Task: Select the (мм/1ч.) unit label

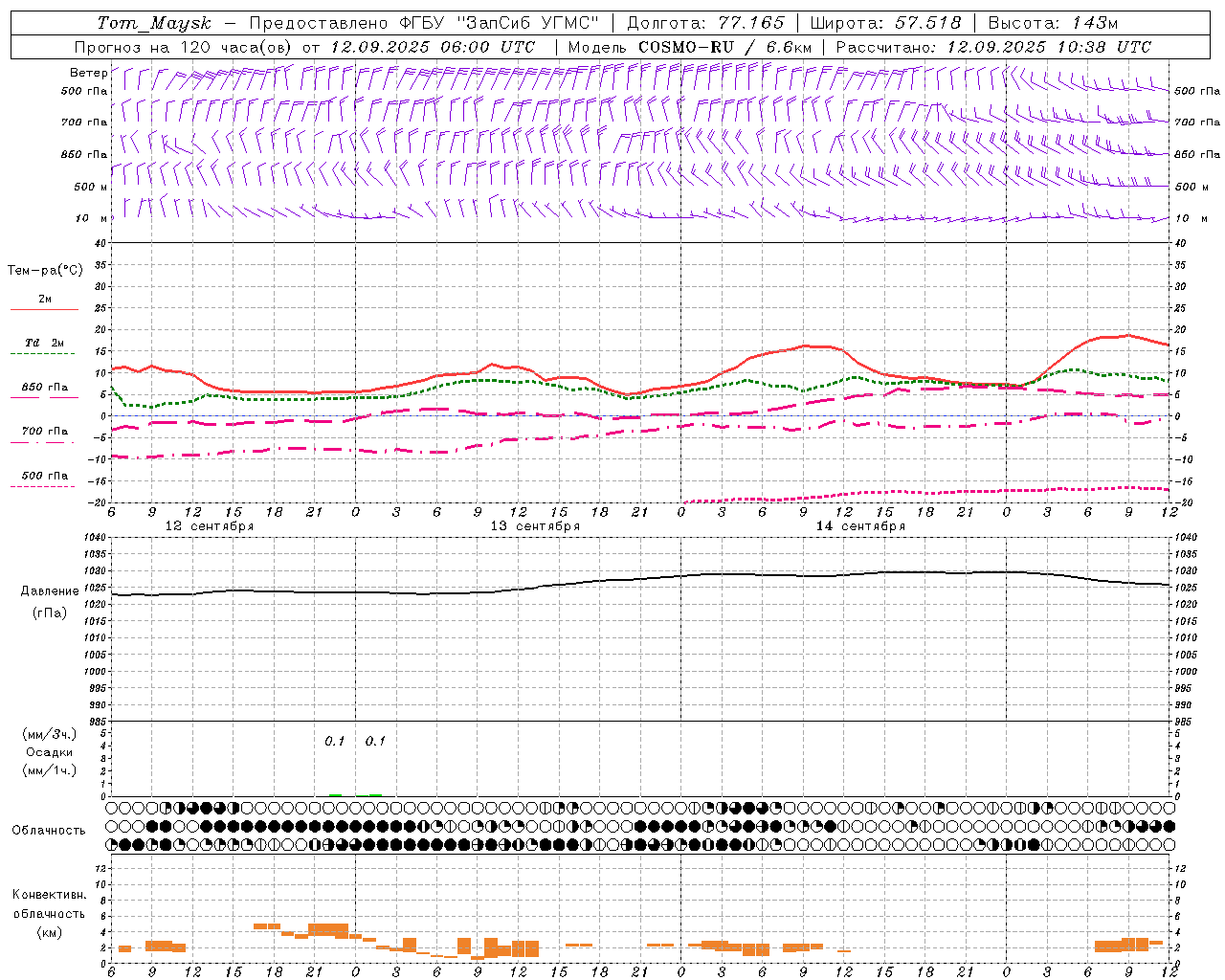Action: [x=50, y=770]
